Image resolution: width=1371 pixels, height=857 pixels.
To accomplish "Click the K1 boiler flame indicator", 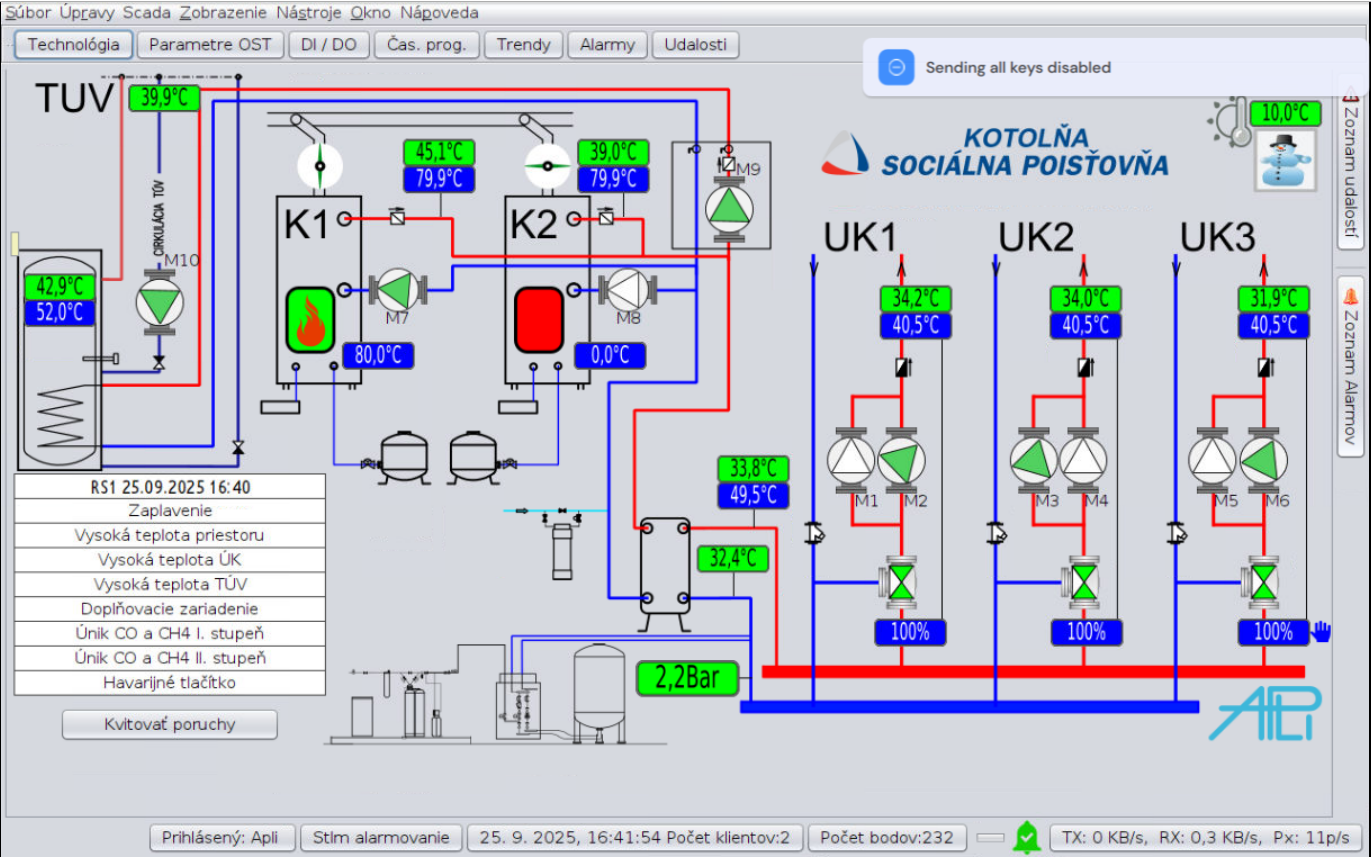I will (310, 320).
